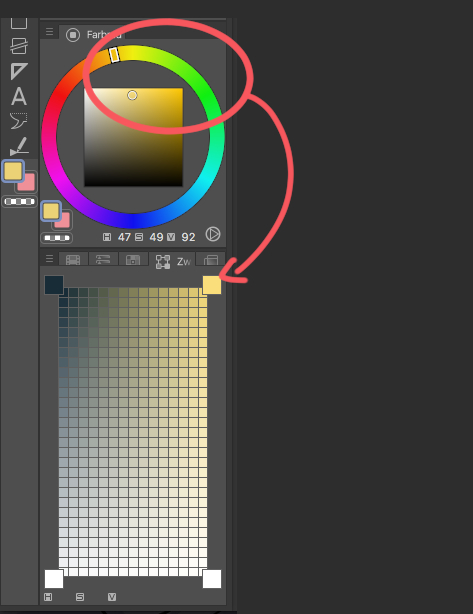Click the dark blue top-left corner swatch
The image size is (473, 614).
pos(54,285)
